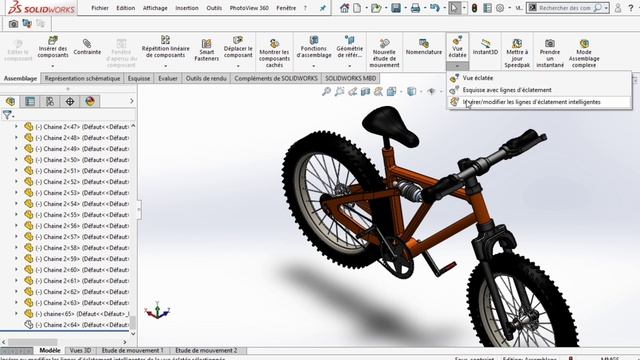
Task: Open FeatureManager design tree tab
Action: coord(11,101)
